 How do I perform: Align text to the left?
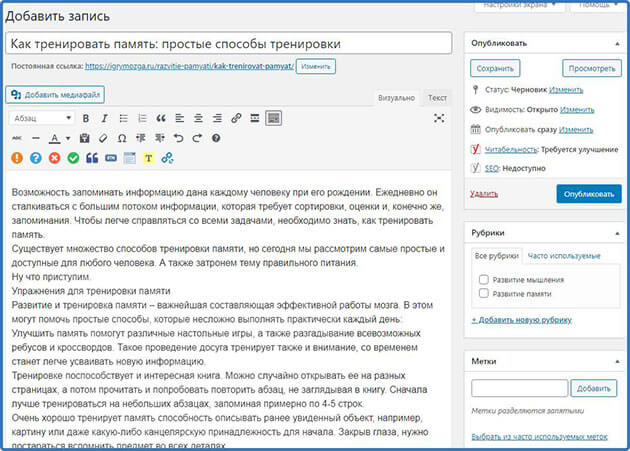pyautogui.click(x=180, y=118)
